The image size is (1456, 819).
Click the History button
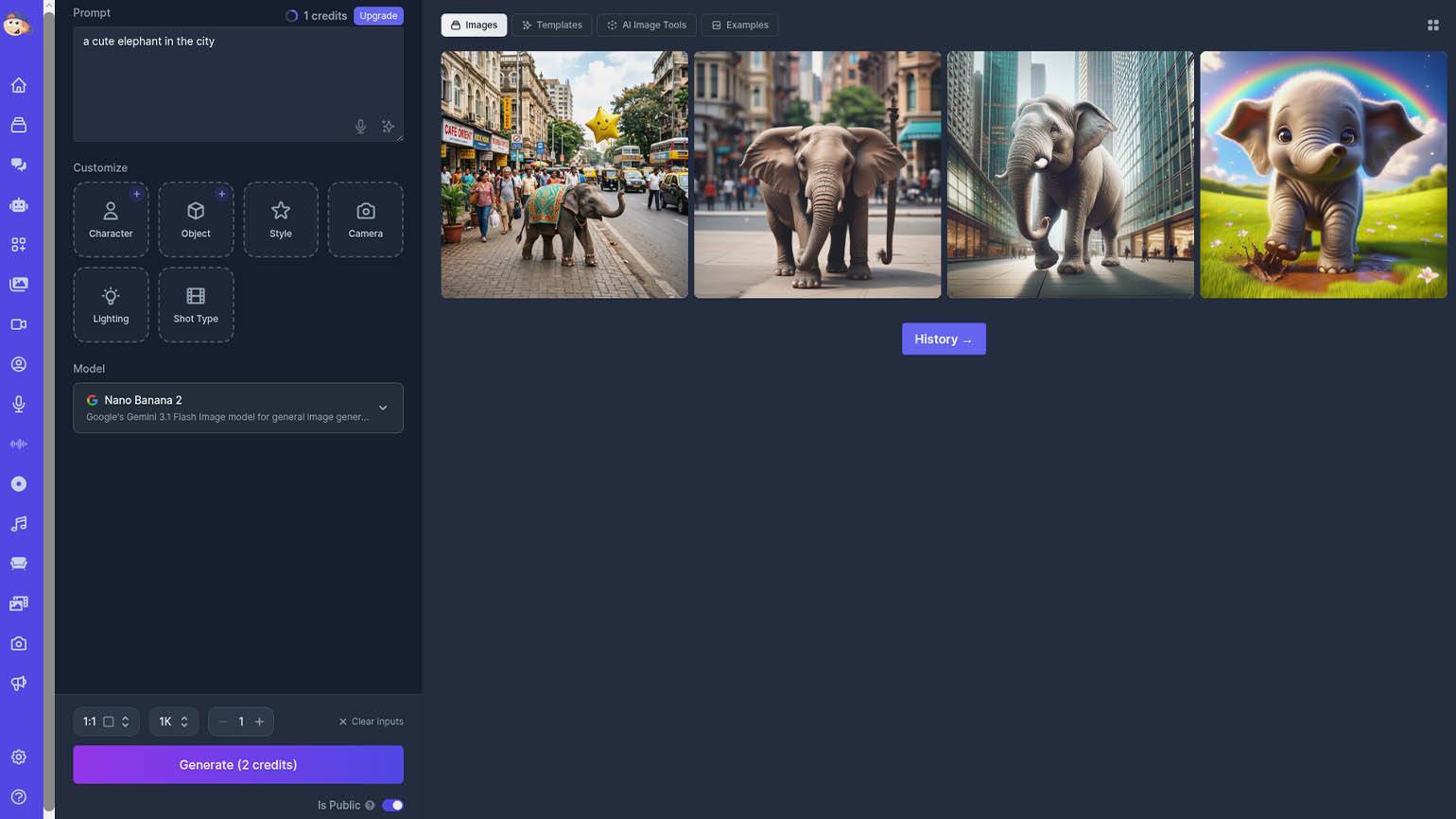(944, 340)
